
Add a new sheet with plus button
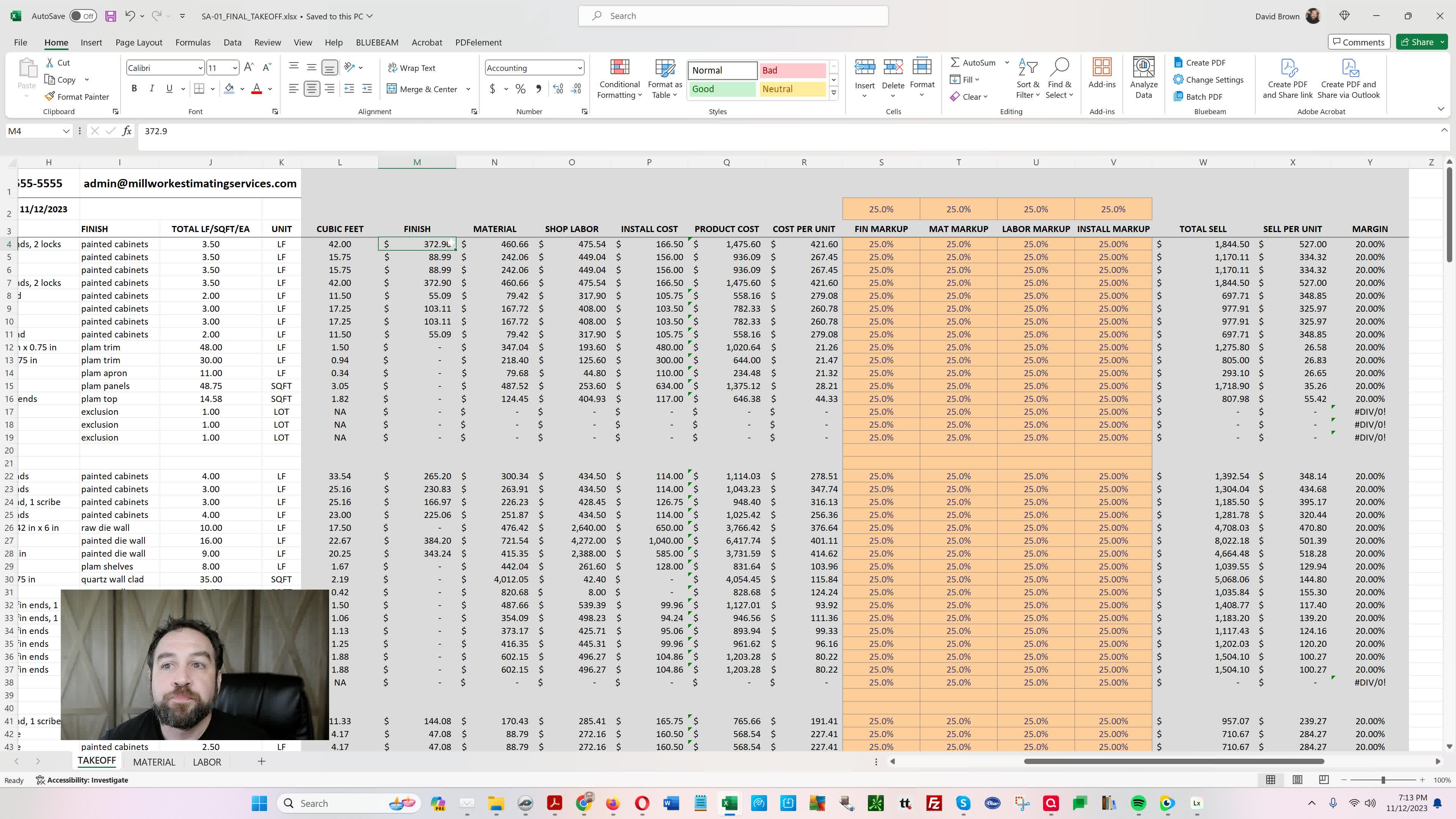pos(261,761)
